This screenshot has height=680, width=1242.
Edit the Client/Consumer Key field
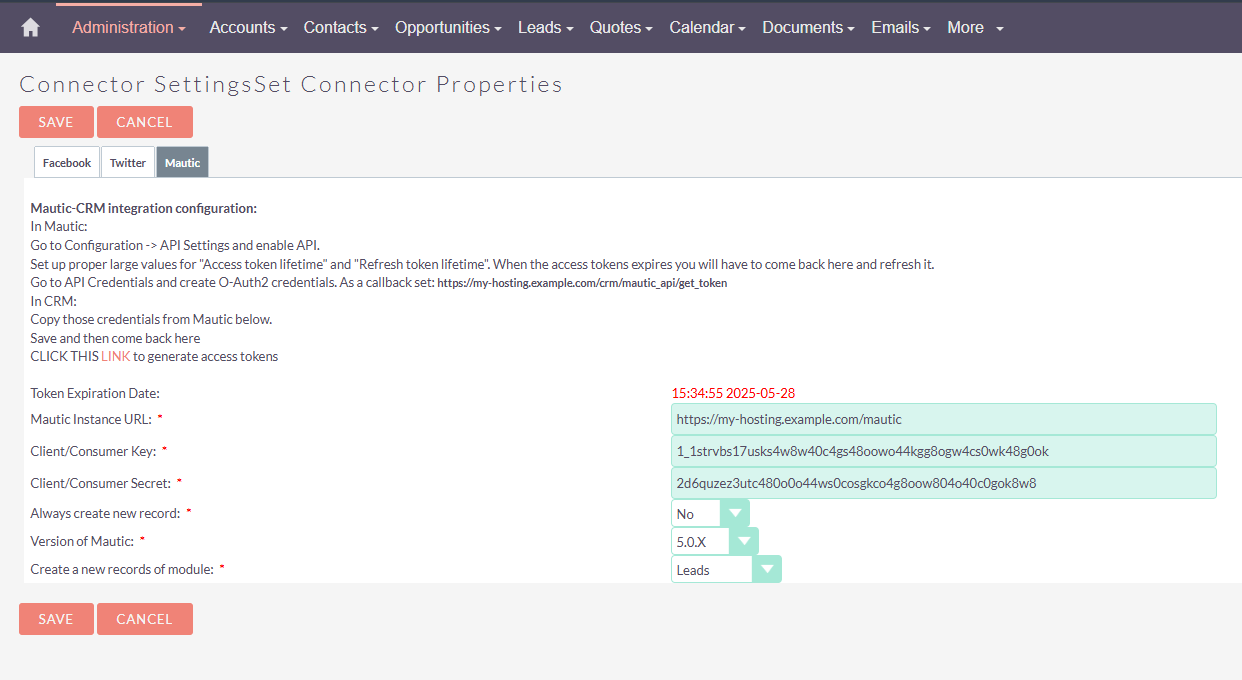click(x=944, y=451)
